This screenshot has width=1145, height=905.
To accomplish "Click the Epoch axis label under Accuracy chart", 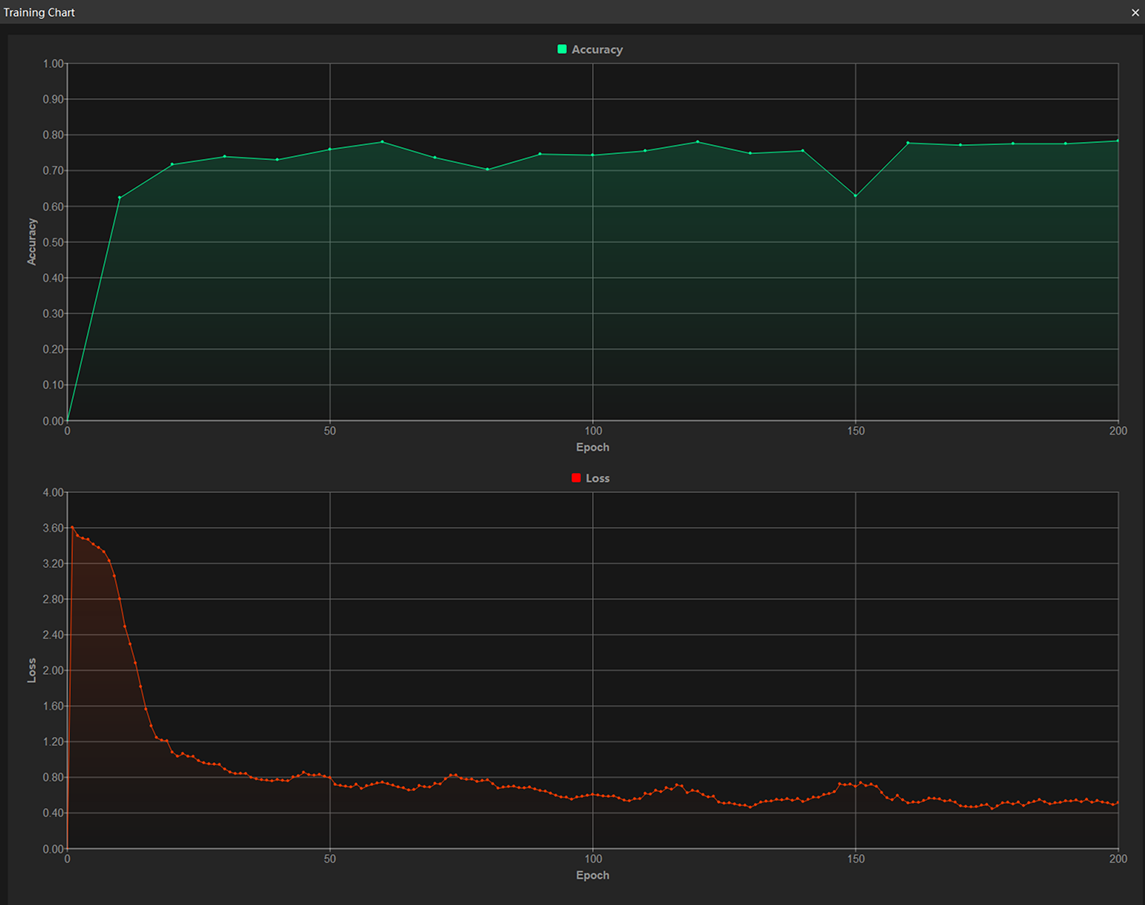I will pyautogui.click(x=592, y=447).
